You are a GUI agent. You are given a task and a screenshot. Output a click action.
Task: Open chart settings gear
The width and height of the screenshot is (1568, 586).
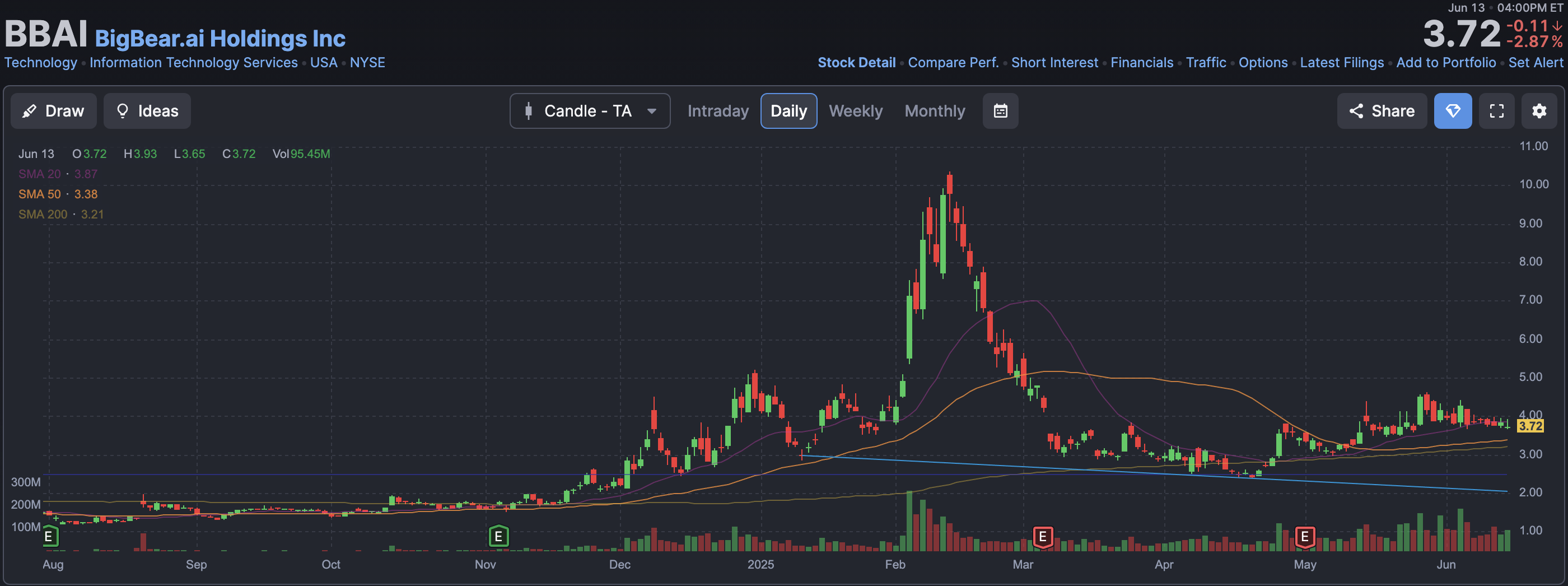pos(1539,111)
